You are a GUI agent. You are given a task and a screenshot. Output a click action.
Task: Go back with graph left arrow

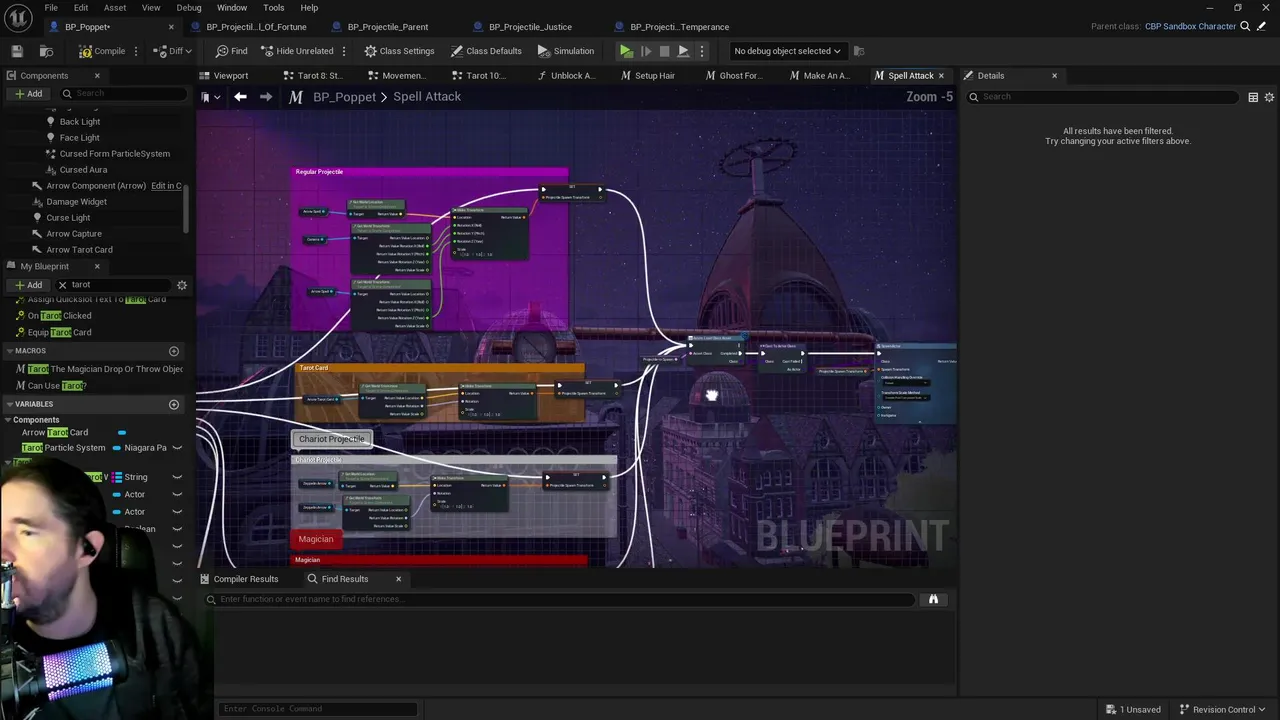(240, 97)
